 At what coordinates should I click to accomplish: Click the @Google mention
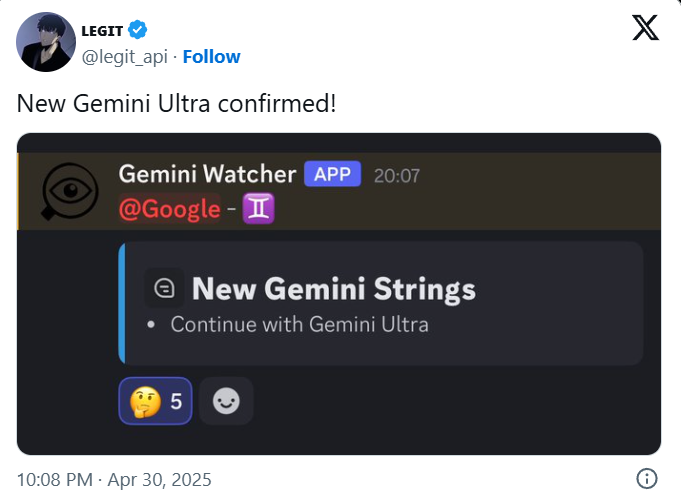pyautogui.click(x=169, y=209)
